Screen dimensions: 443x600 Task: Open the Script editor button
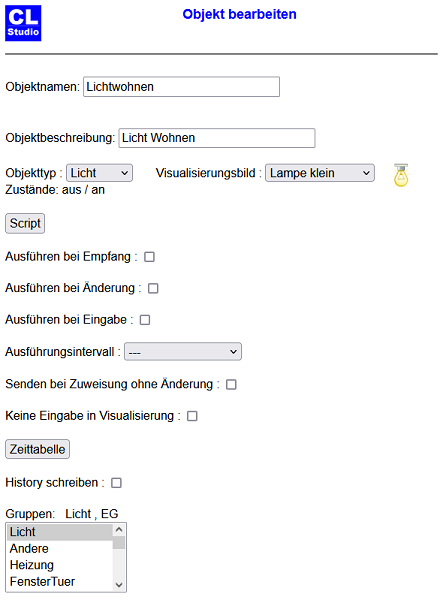click(25, 223)
